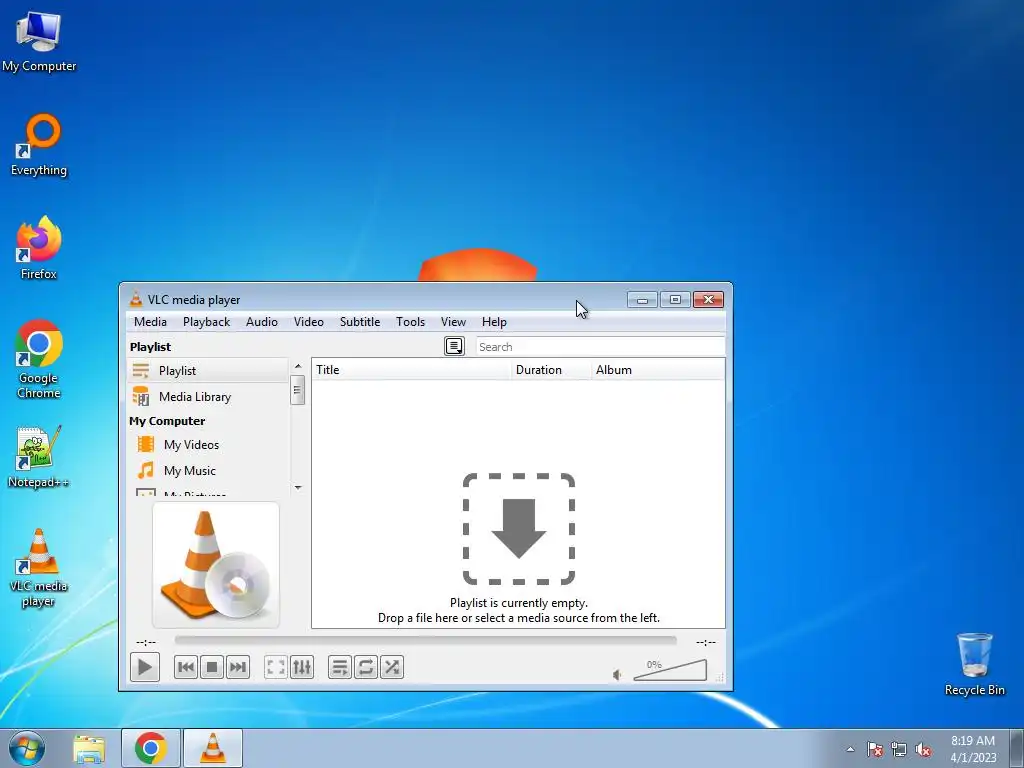The height and width of the screenshot is (768, 1024).
Task: Select Firefox desktop shortcut
Action: click(39, 248)
